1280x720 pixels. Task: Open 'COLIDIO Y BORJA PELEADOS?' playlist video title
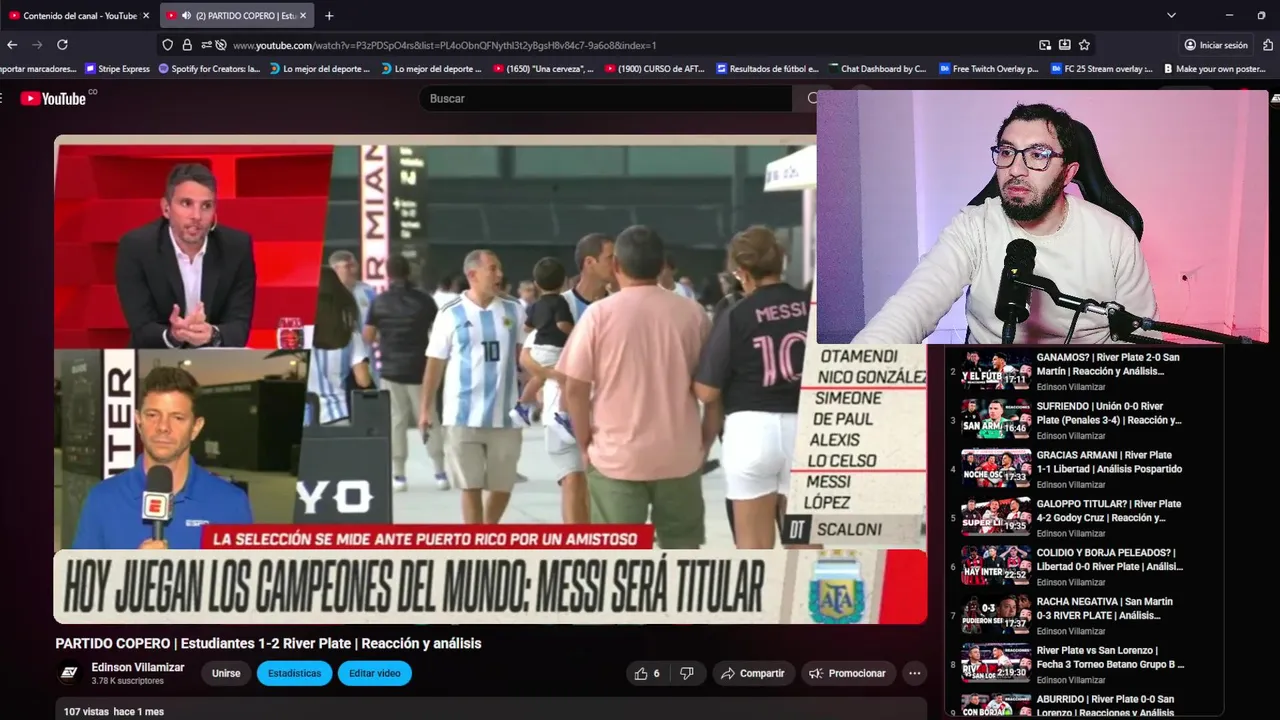coord(1109,559)
